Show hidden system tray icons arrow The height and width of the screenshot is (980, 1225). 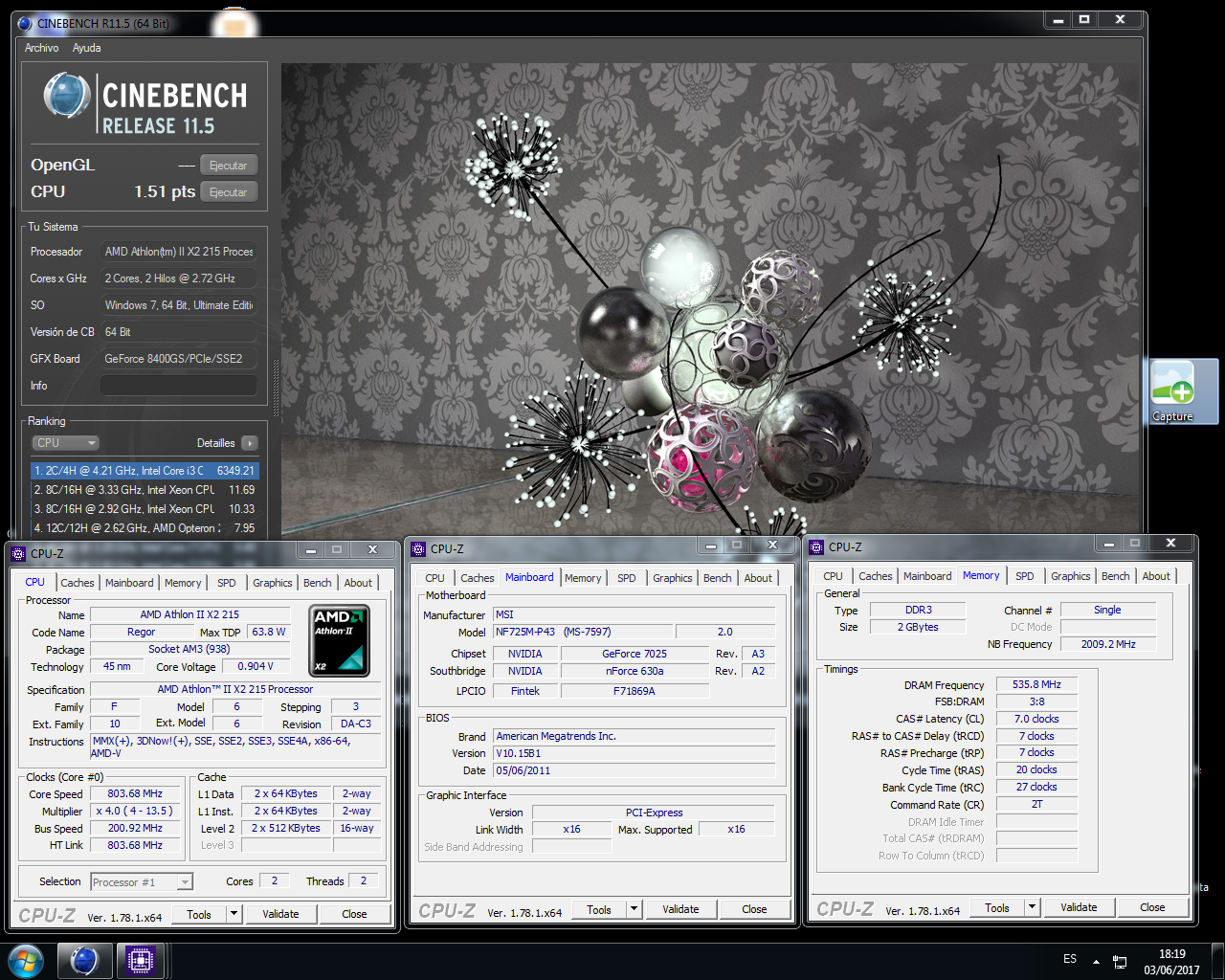(1097, 961)
